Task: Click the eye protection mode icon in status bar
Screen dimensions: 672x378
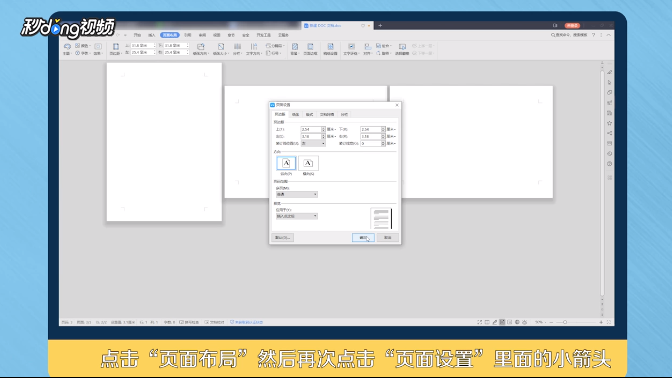Action: coord(525,322)
